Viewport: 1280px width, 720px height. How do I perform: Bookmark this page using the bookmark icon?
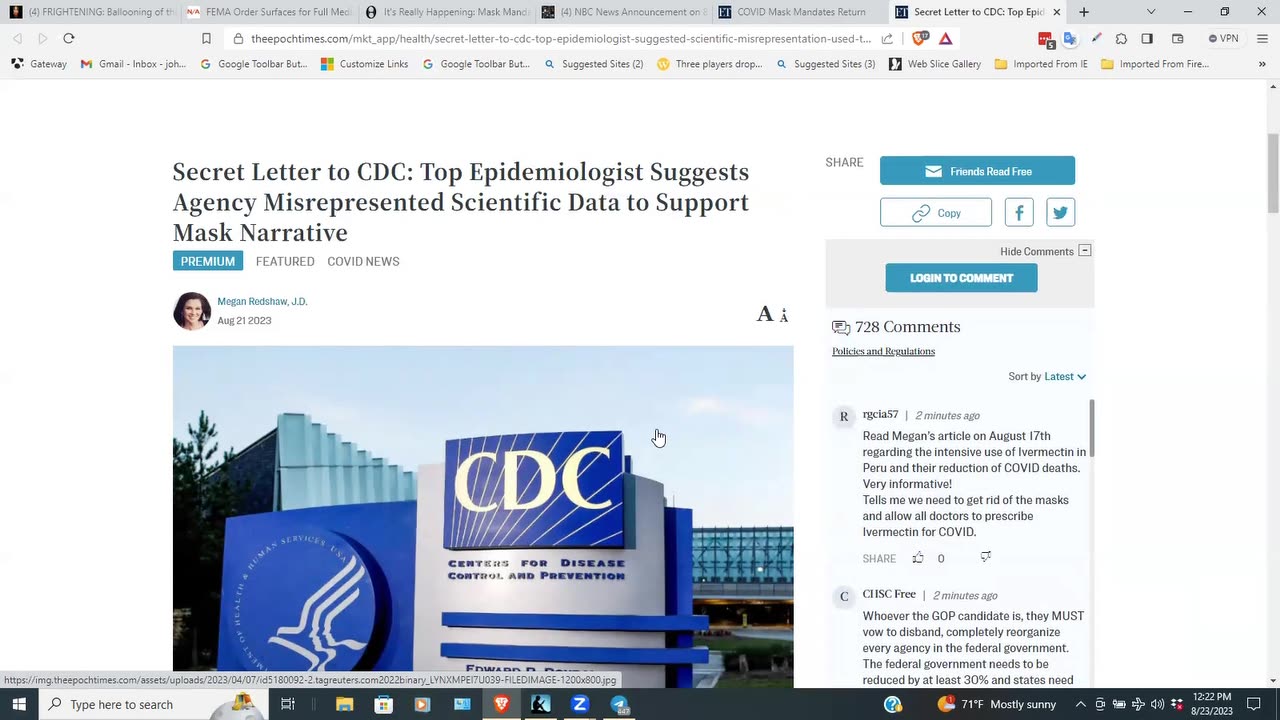coord(206,38)
